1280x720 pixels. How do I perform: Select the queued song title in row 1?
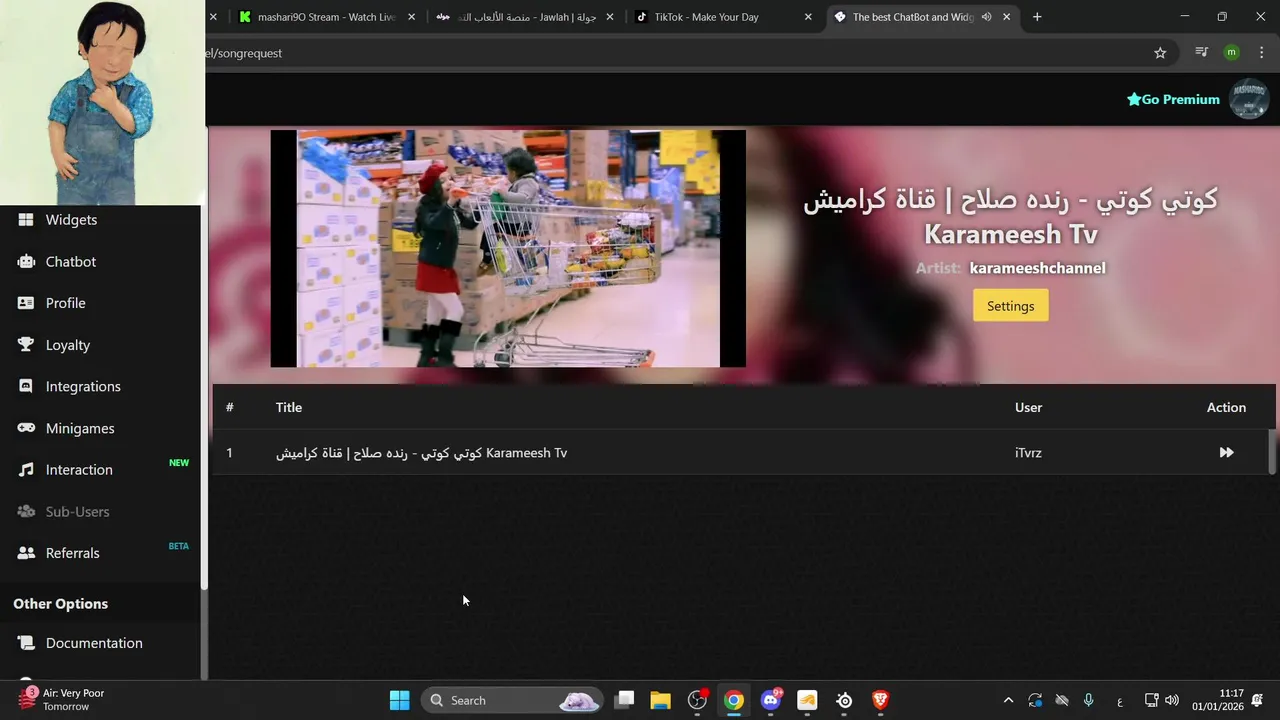coord(421,453)
